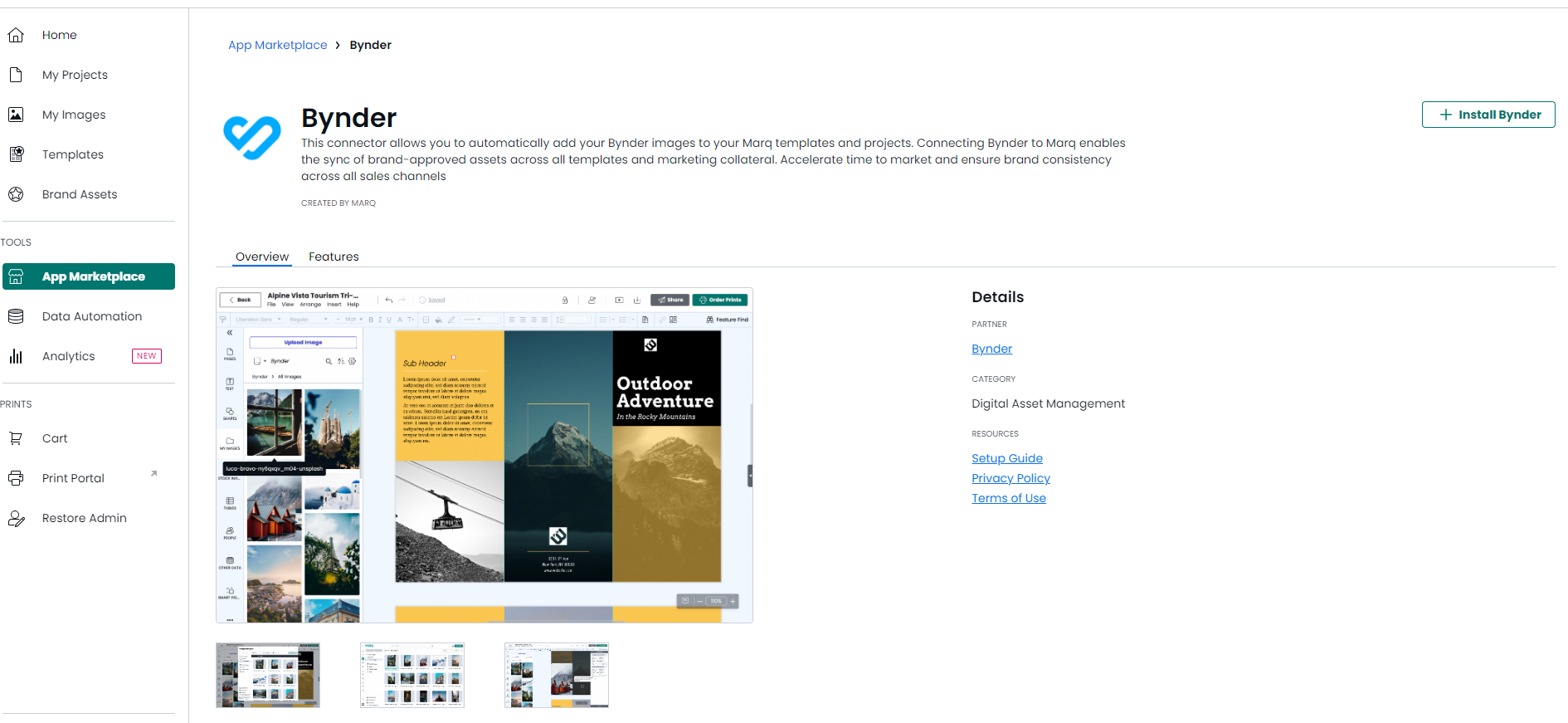Click the Bynder logo icon
The height and width of the screenshot is (723, 1568).
tap(252, 137)
